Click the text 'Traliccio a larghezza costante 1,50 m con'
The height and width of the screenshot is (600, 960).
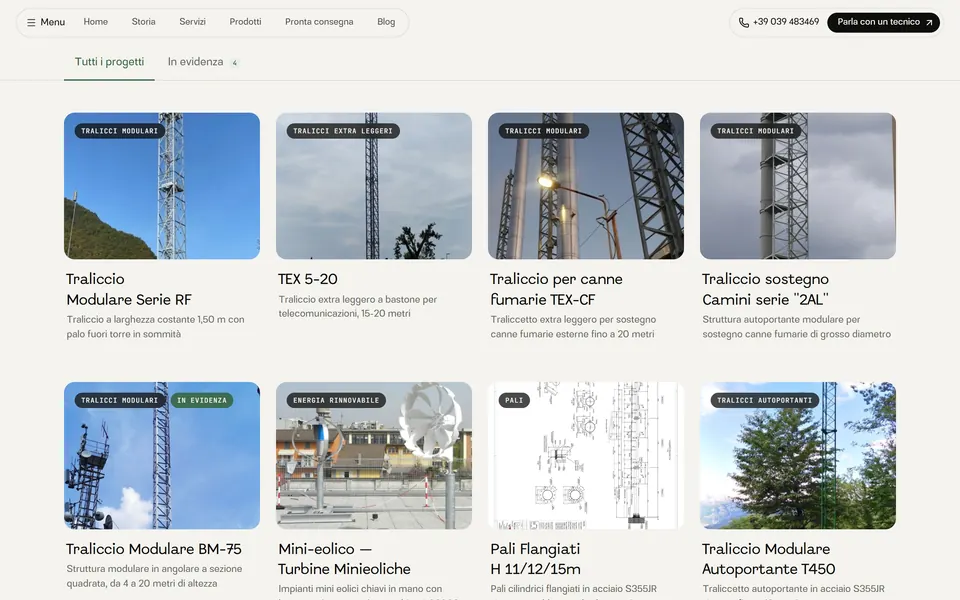pos(156,320)
